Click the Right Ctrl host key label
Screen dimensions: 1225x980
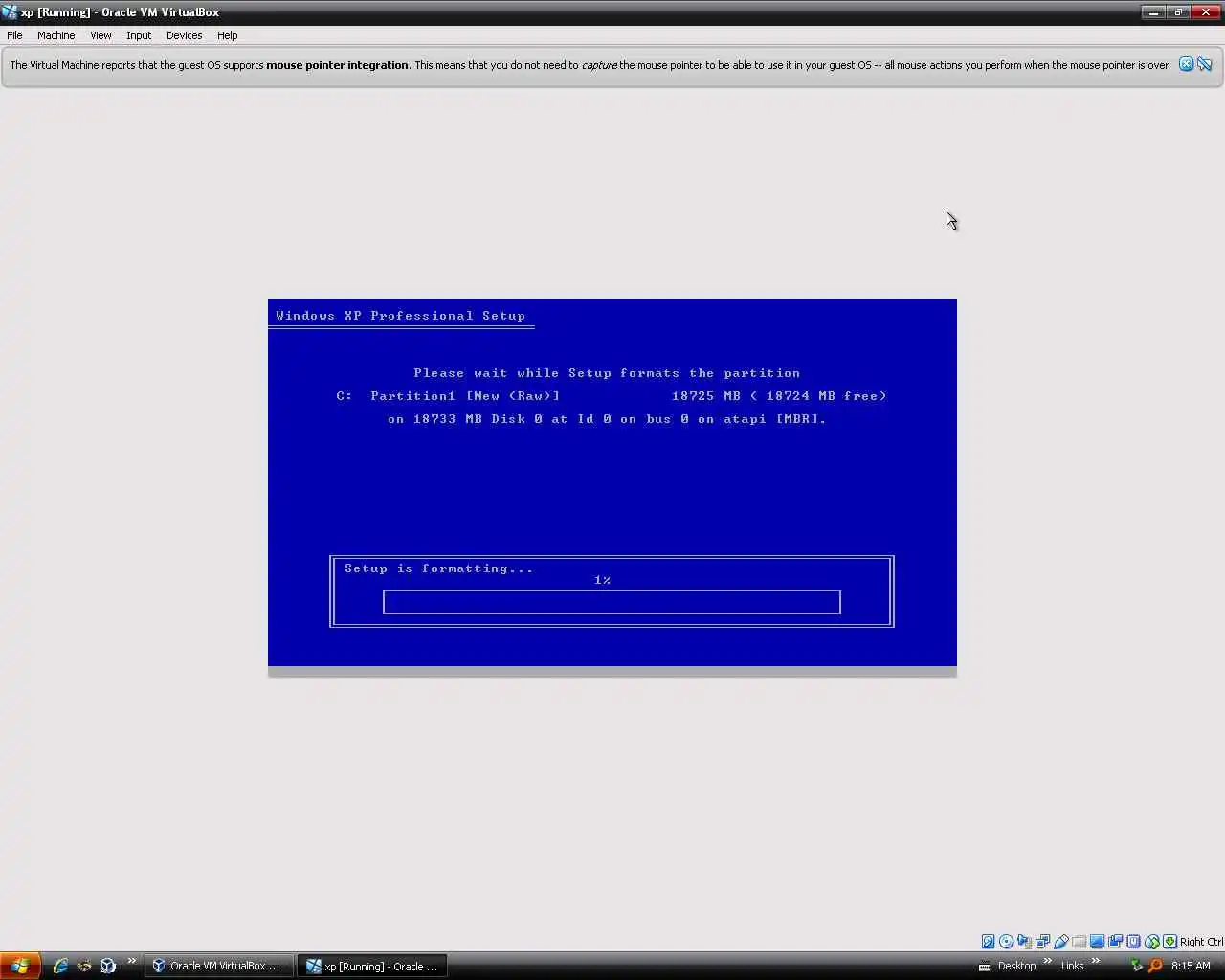[1201, 942]
